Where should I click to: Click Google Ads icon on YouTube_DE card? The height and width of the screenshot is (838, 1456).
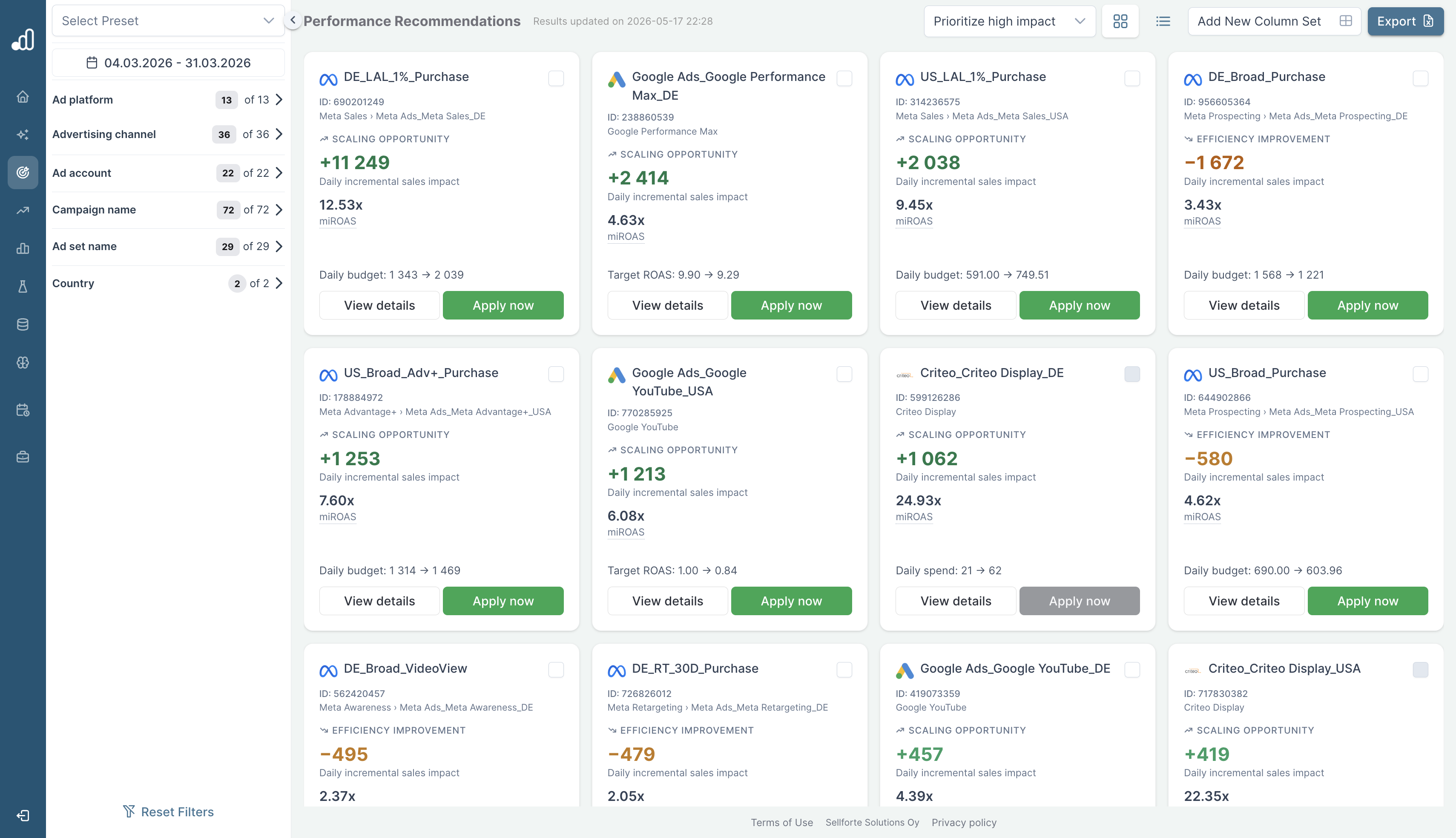(x=905, y=671)
